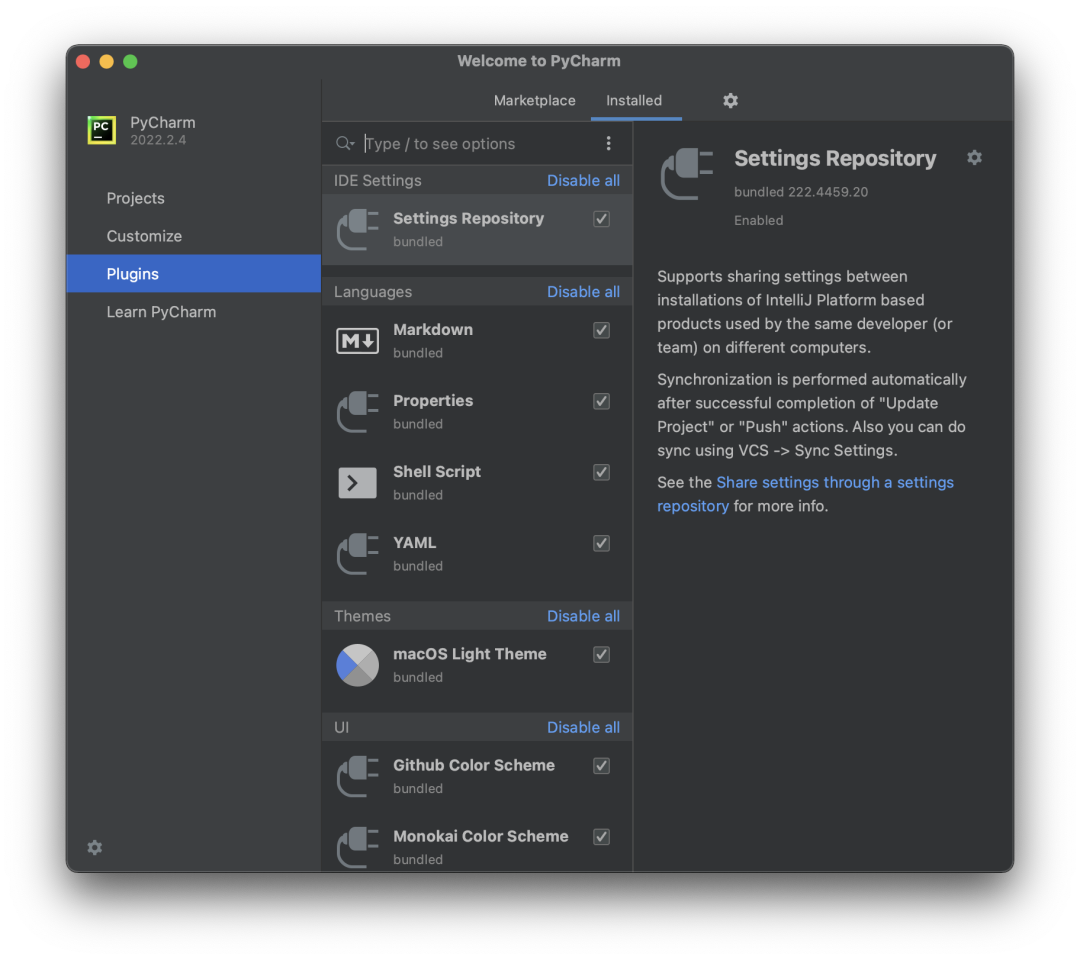Image resolution: width=1080 pixels, height=960 pixels.
Task: Open the gear menu beside the Installed tab
Action: [x=730, y=101]
